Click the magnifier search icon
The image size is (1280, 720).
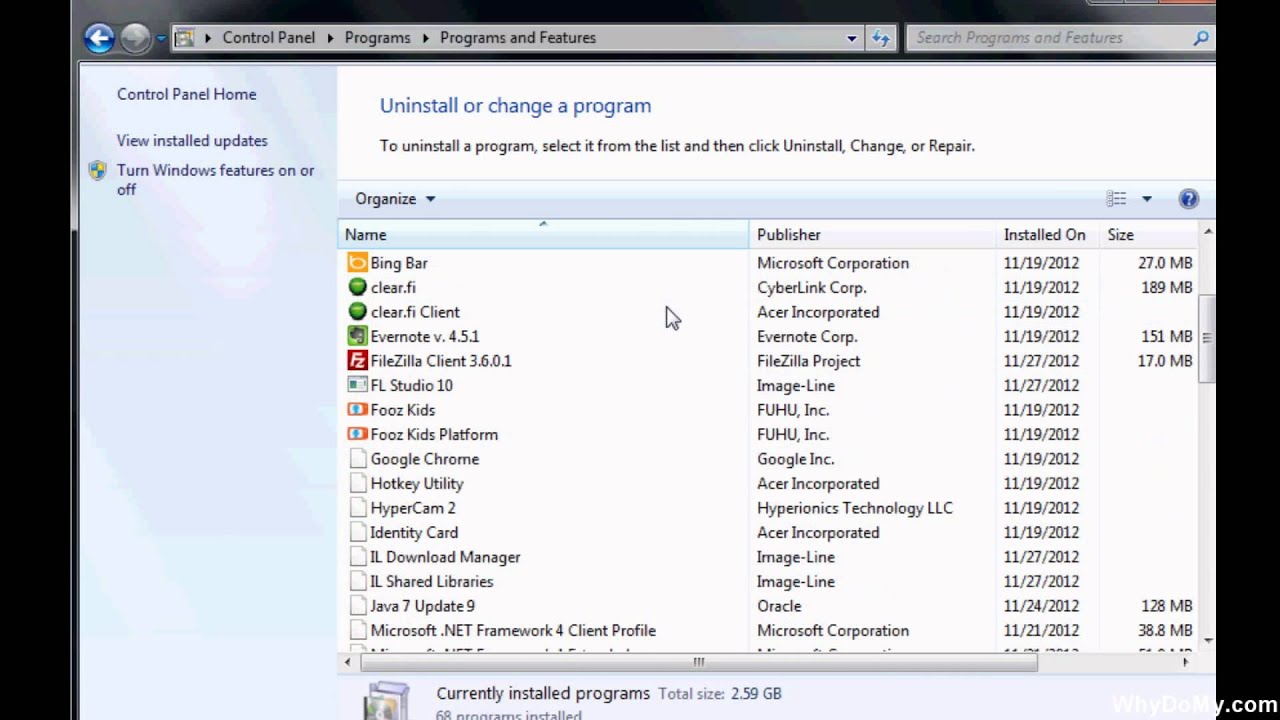pyautogui.click(x=1201, y=38)
